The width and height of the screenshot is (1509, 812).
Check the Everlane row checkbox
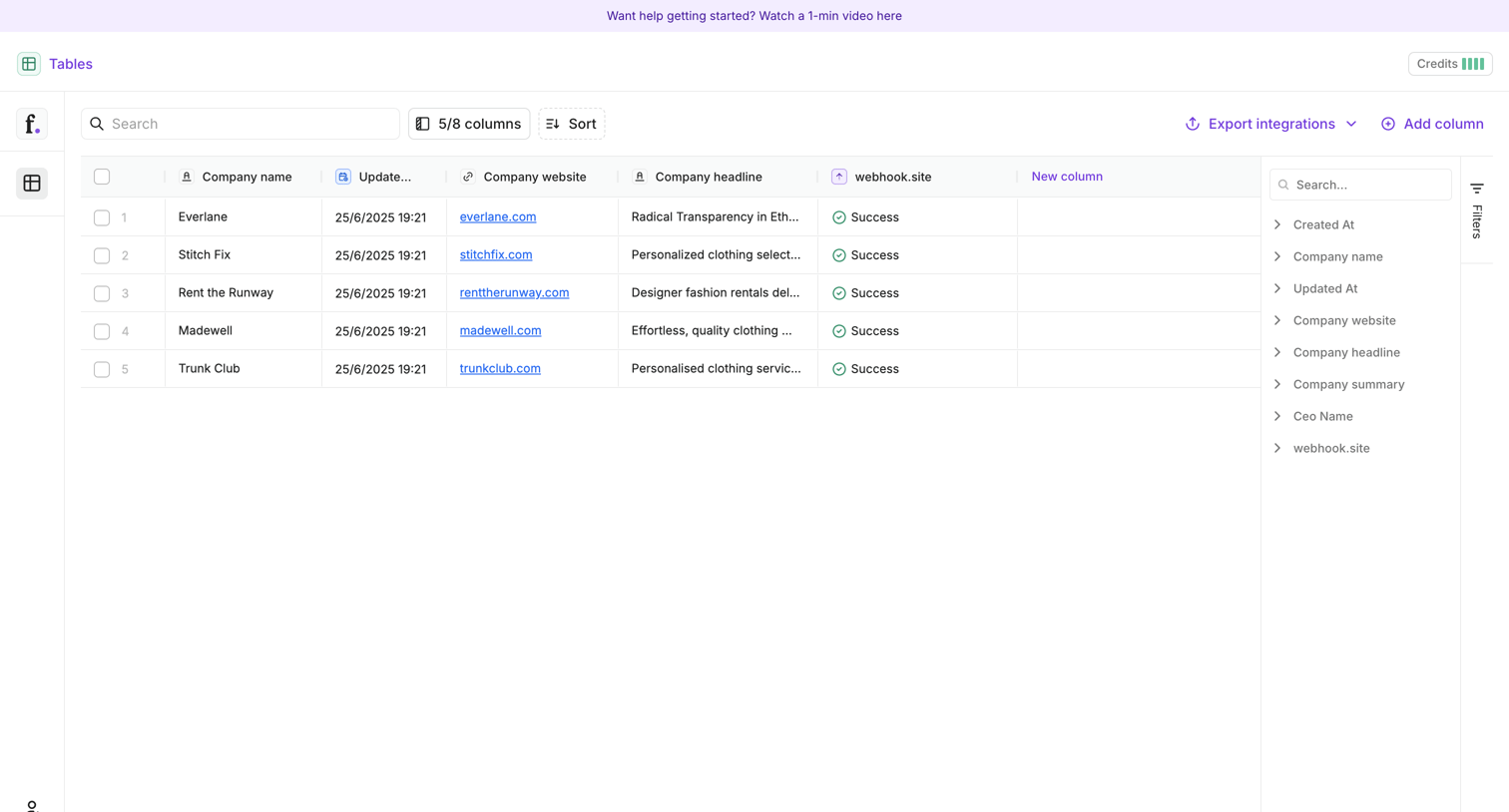[x=102, y=217]
